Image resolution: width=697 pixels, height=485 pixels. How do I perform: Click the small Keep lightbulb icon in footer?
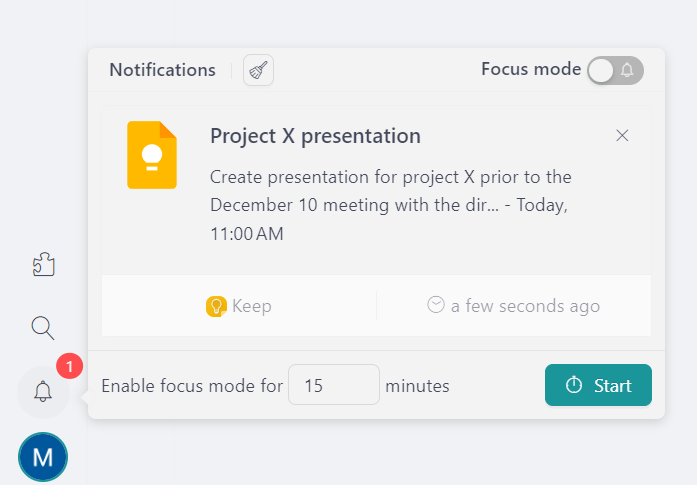pyautogui.click(x=216, y=306)
